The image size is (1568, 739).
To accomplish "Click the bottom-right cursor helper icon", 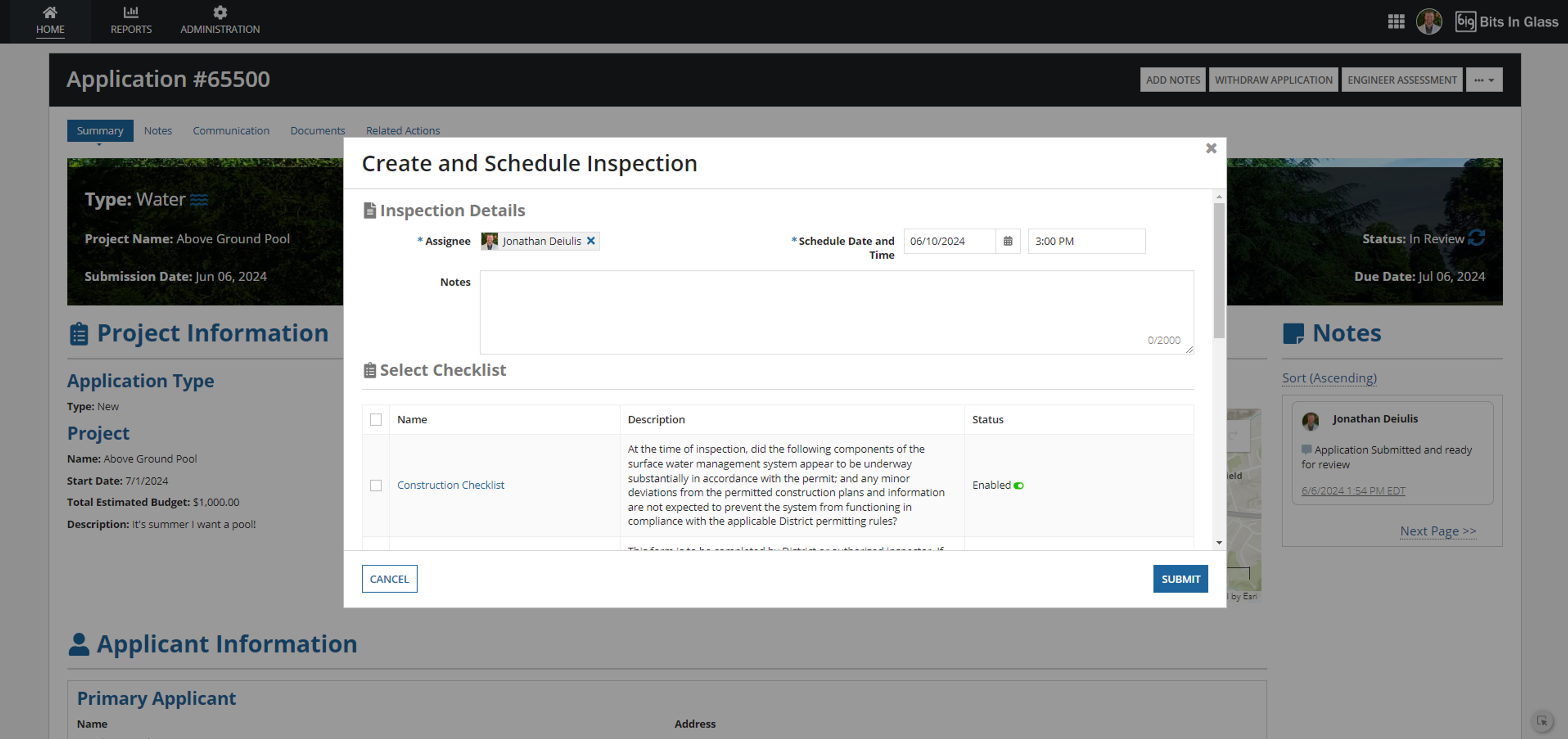I will tap(1542, 721).
